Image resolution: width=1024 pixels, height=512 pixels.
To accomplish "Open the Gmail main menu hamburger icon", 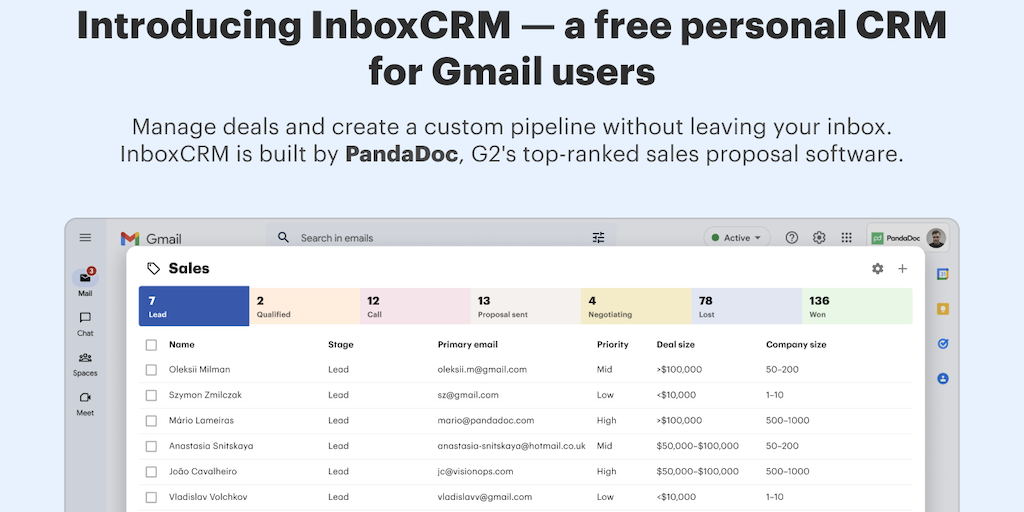I will [x=85, y=238].
